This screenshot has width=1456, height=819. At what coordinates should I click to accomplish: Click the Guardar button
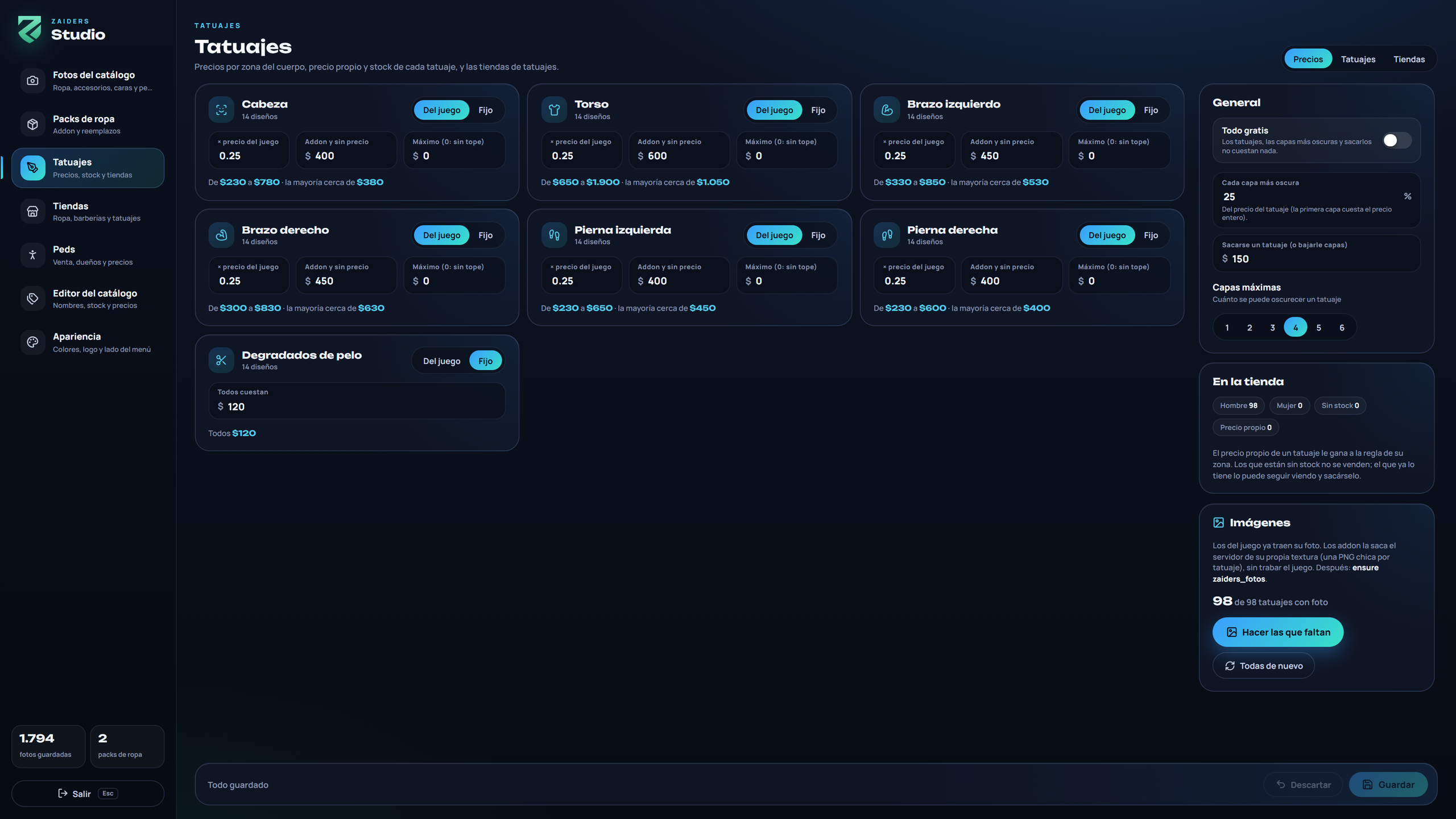(1388, 784)
